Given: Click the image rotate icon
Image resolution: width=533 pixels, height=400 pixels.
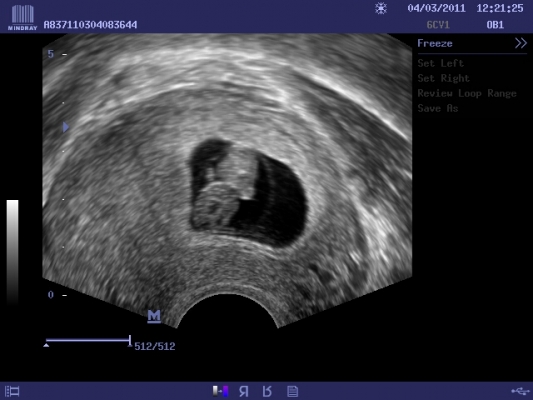Looking at the screenshot, I should point(267,392).
